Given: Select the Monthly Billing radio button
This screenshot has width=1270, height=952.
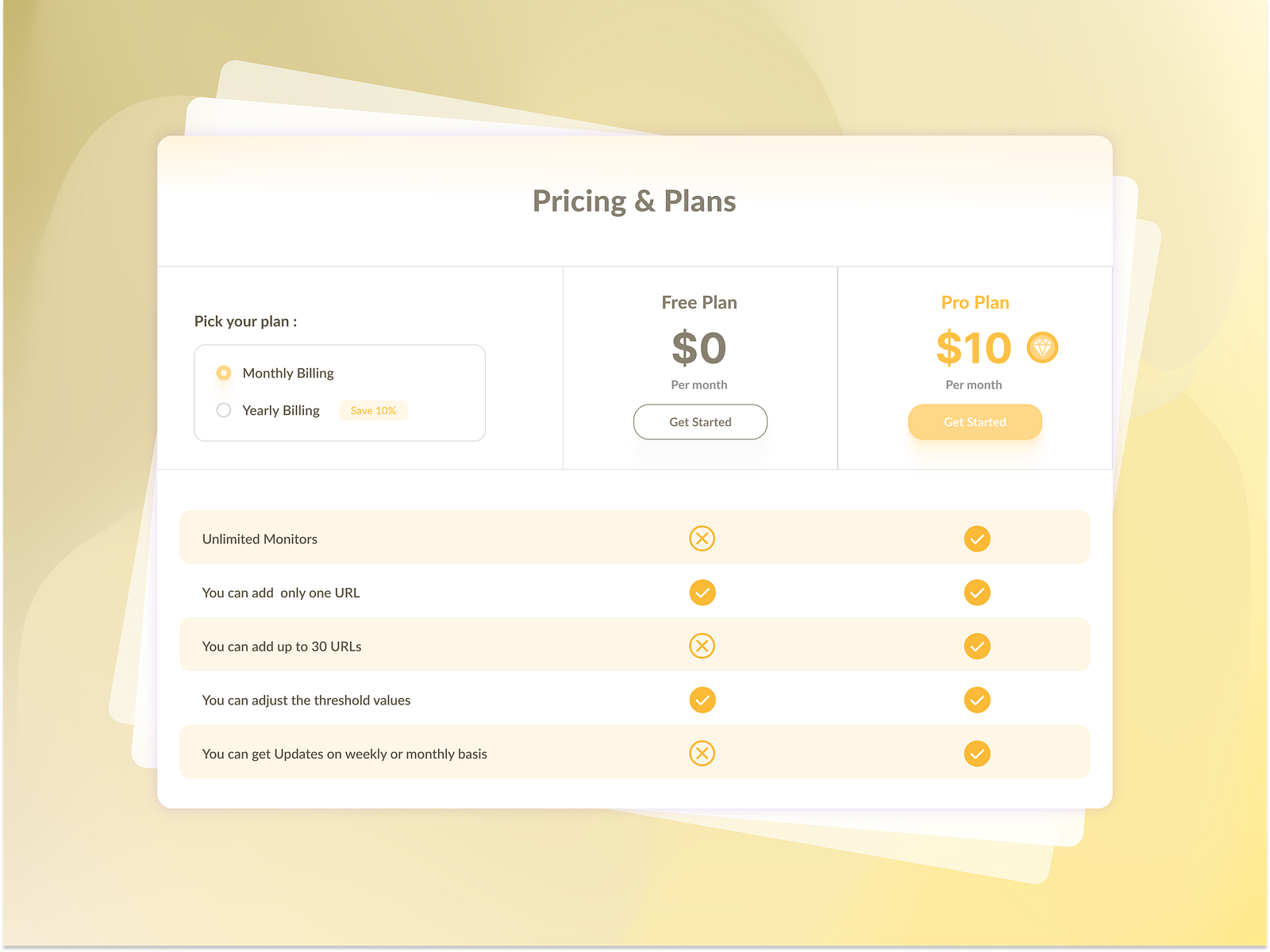Looking at the screenshot, I should tap(224, 373).
